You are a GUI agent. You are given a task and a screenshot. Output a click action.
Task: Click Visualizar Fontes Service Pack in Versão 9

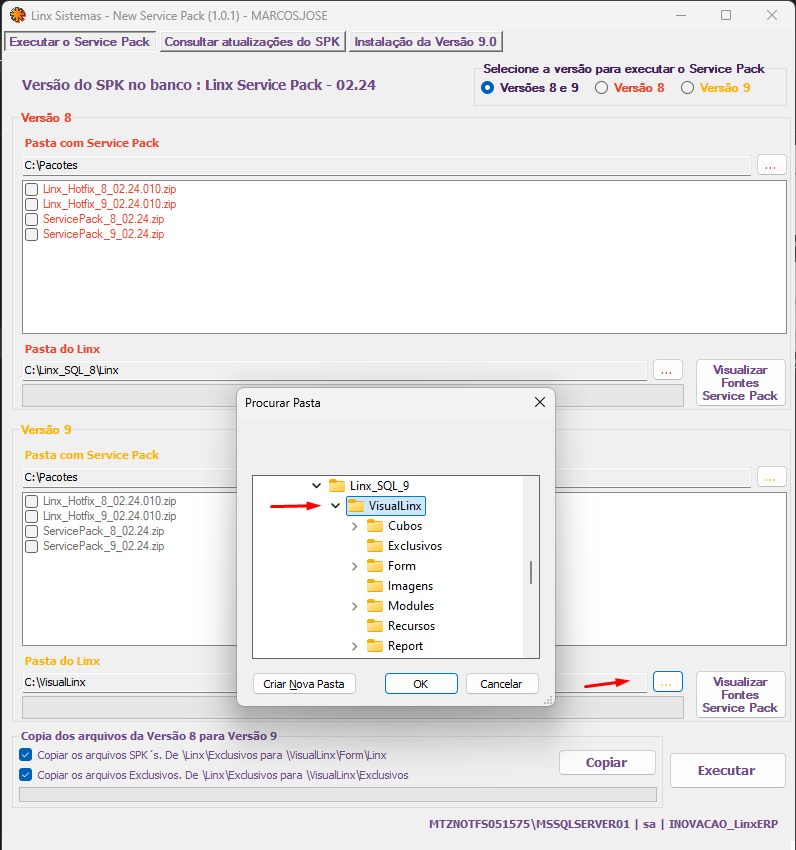point(741,694)
